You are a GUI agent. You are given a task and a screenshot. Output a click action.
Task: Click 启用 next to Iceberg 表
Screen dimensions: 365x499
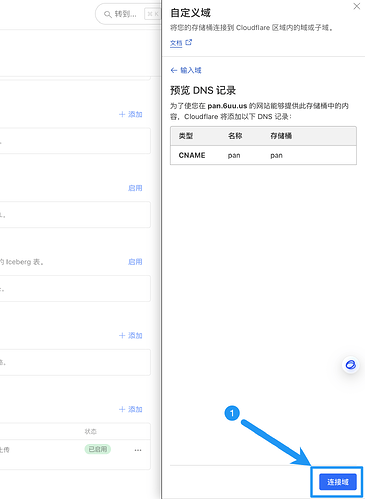[x=135, y=262]
